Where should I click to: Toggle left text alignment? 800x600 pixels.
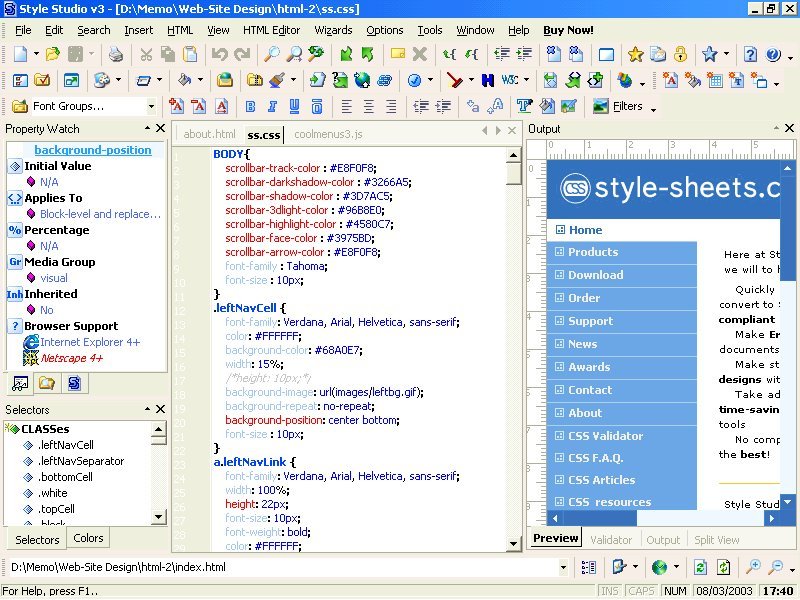(347, 106)
